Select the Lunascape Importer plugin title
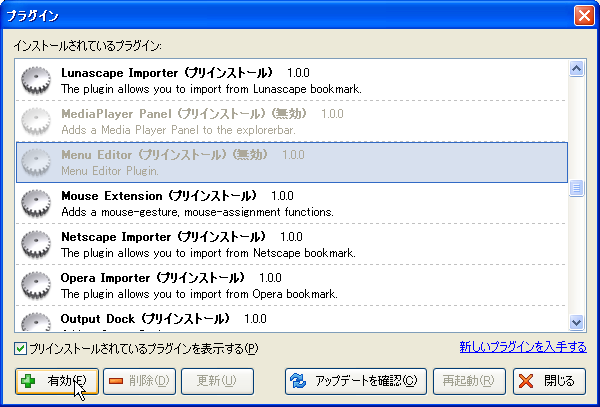Viewport: 600px width, 407px height. 167,73
